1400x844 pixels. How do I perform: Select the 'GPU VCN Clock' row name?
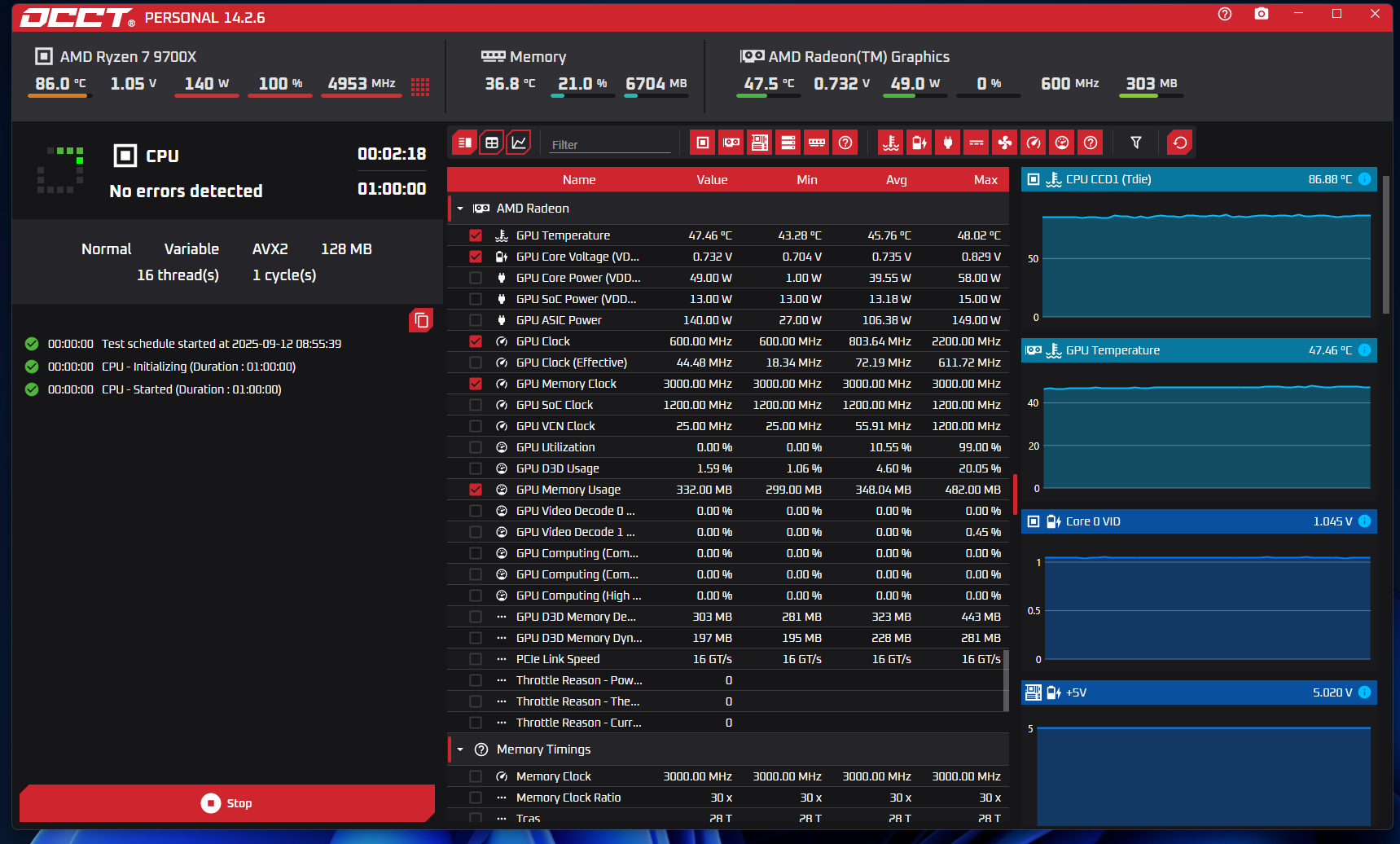point(555,426)
